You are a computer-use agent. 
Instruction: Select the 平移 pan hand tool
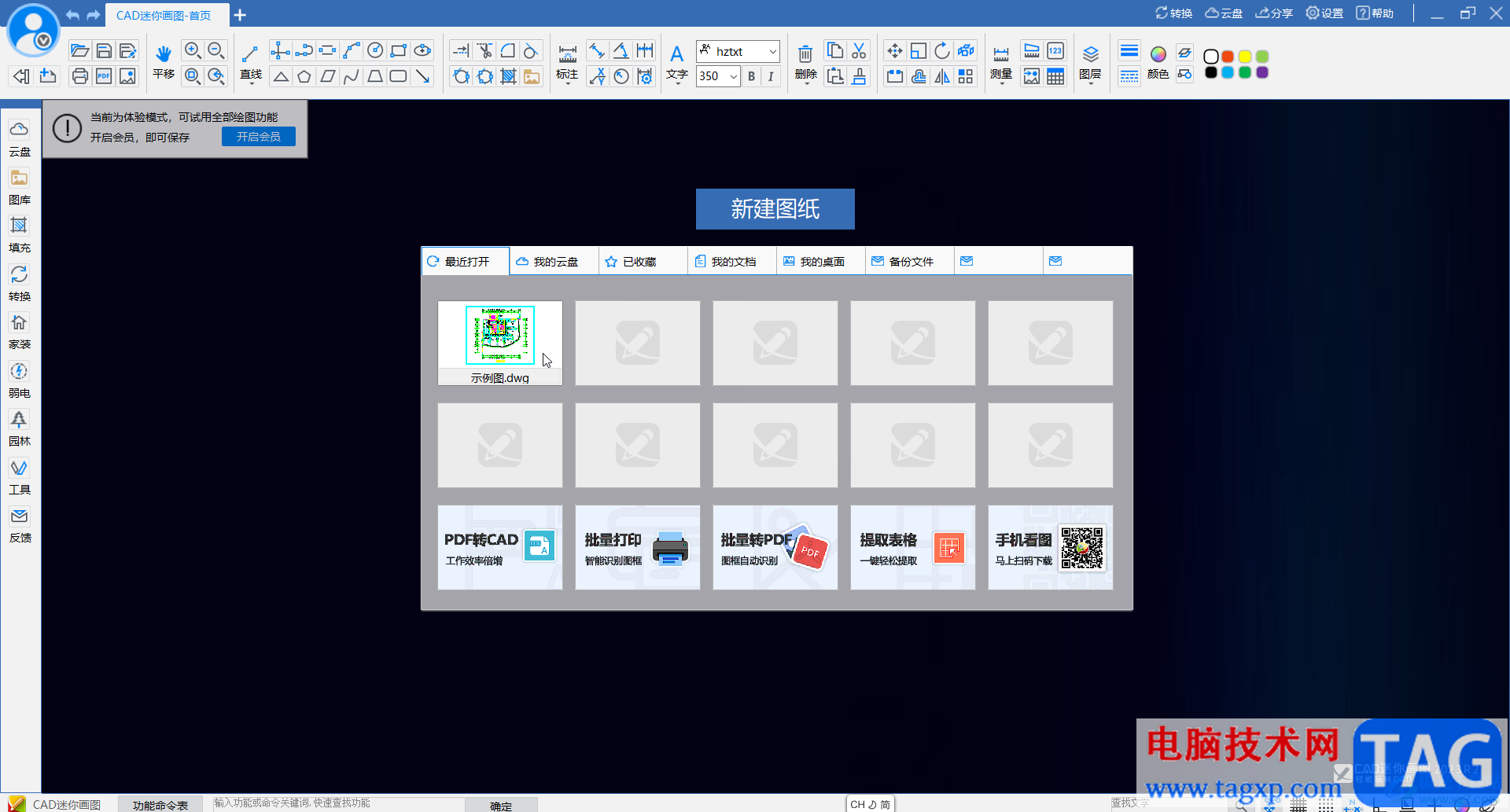(164, 62)
